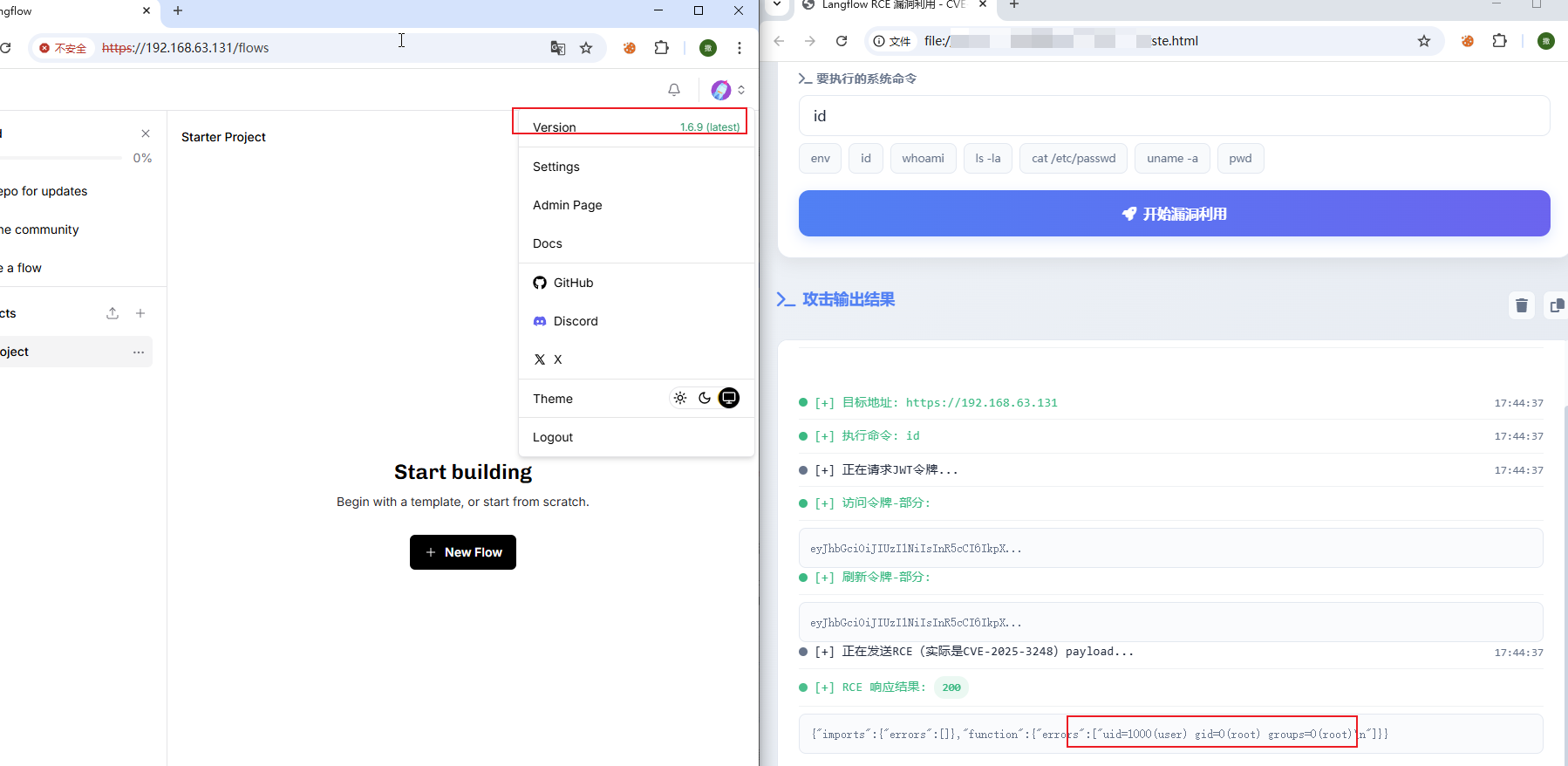Click the insecure site warning badge

(63, 48)
